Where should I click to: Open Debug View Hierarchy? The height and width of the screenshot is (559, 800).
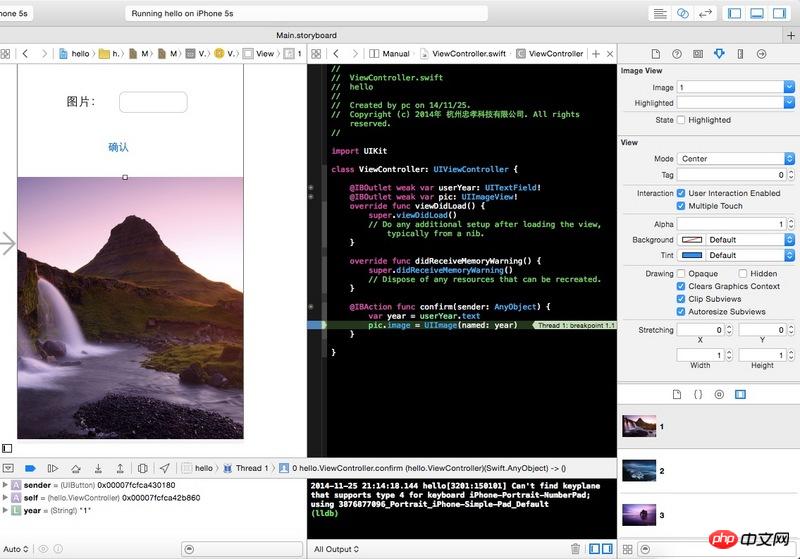[143, 468]
